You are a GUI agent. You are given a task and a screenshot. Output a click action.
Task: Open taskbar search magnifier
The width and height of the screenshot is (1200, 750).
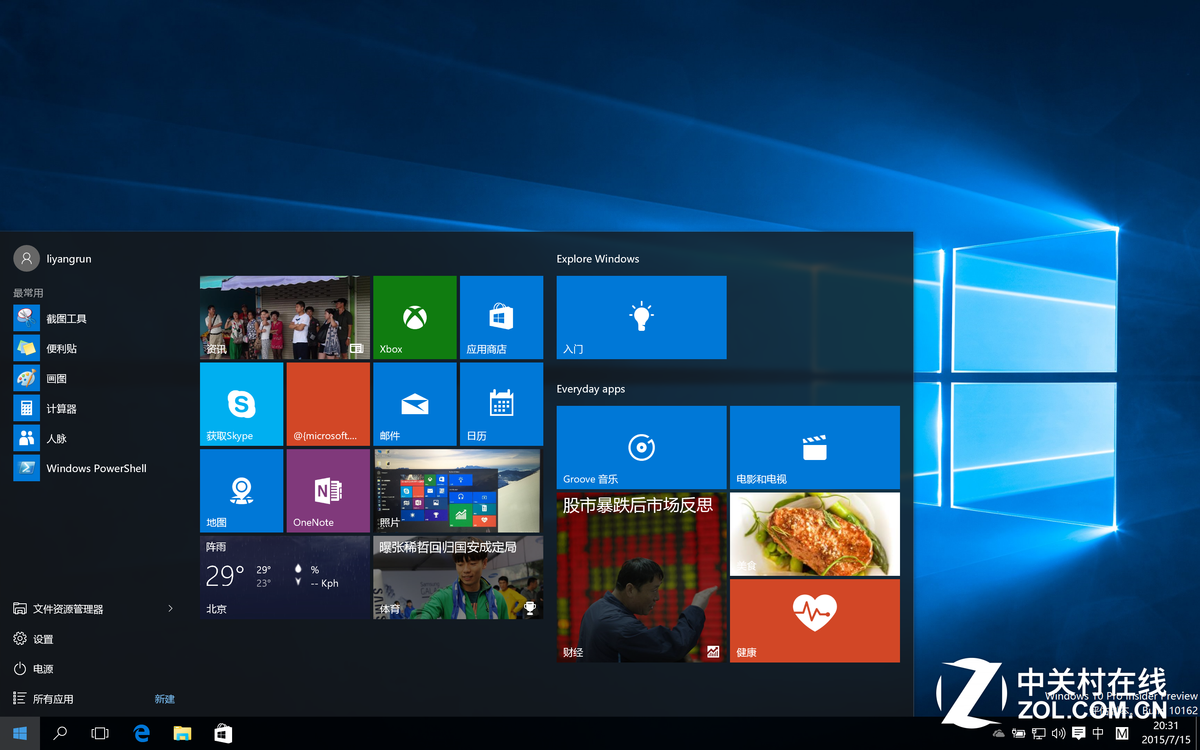[60, 733]
